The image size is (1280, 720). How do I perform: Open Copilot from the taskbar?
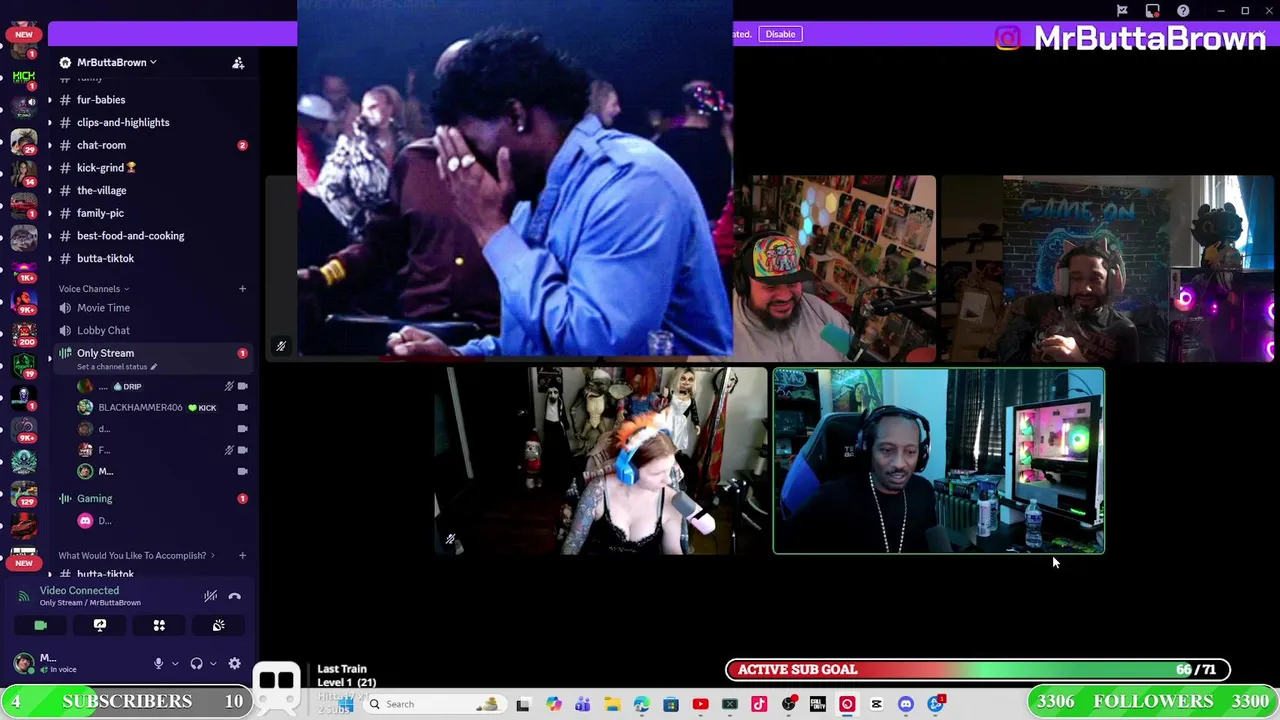(553, 704)
